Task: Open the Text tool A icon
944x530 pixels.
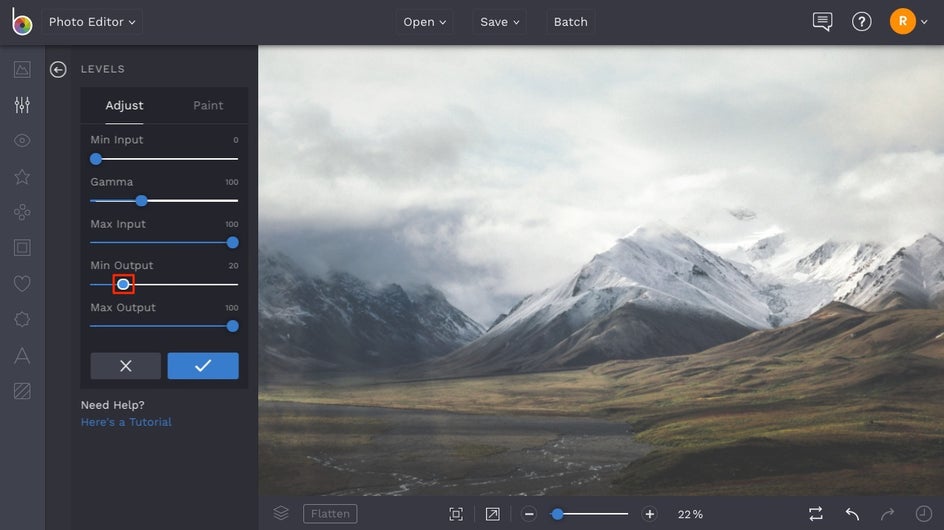Action: 22,355
